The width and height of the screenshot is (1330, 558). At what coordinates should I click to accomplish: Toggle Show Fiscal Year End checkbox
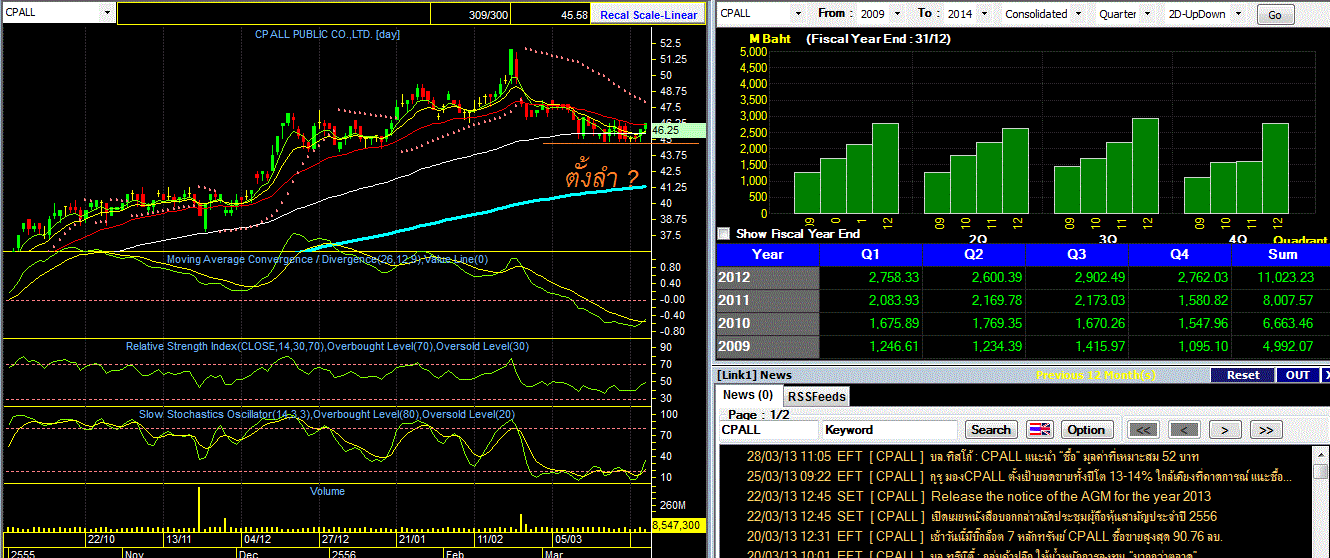point(724,233)
